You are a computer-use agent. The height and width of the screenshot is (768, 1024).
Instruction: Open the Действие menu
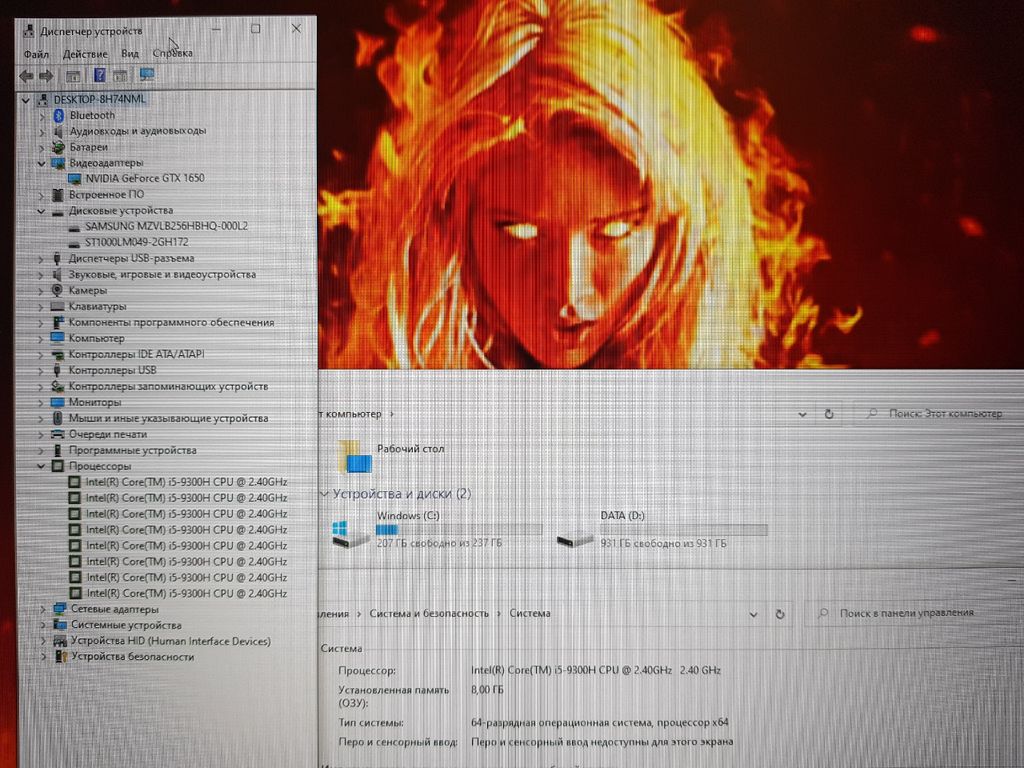(85, 54)
